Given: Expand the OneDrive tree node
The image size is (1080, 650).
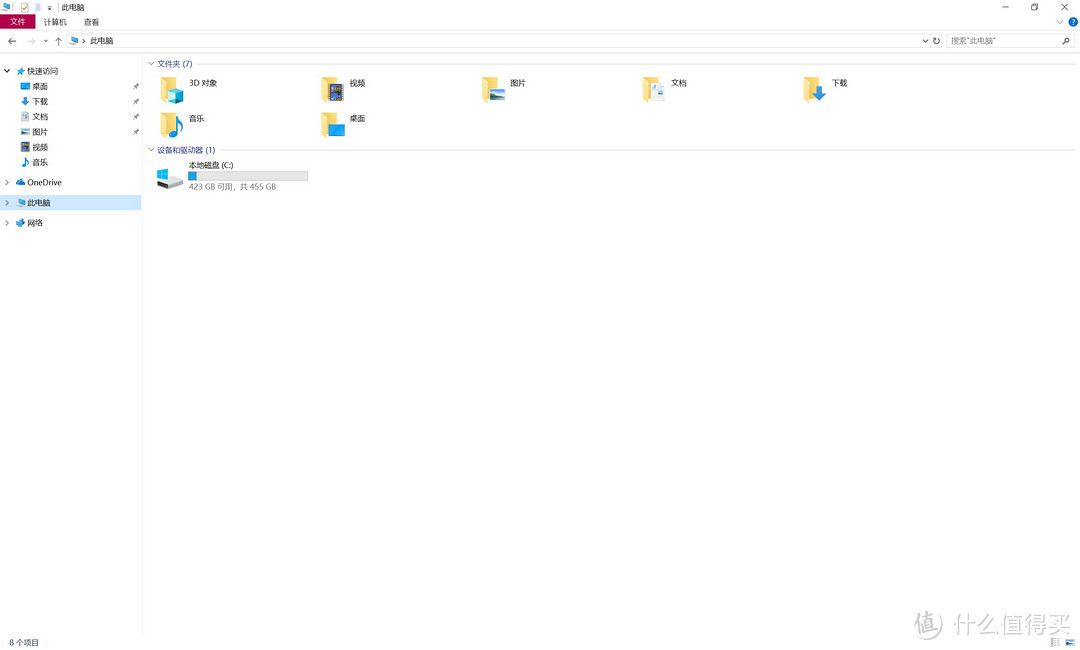Looking at the screenshot, I should pos(7,182).
